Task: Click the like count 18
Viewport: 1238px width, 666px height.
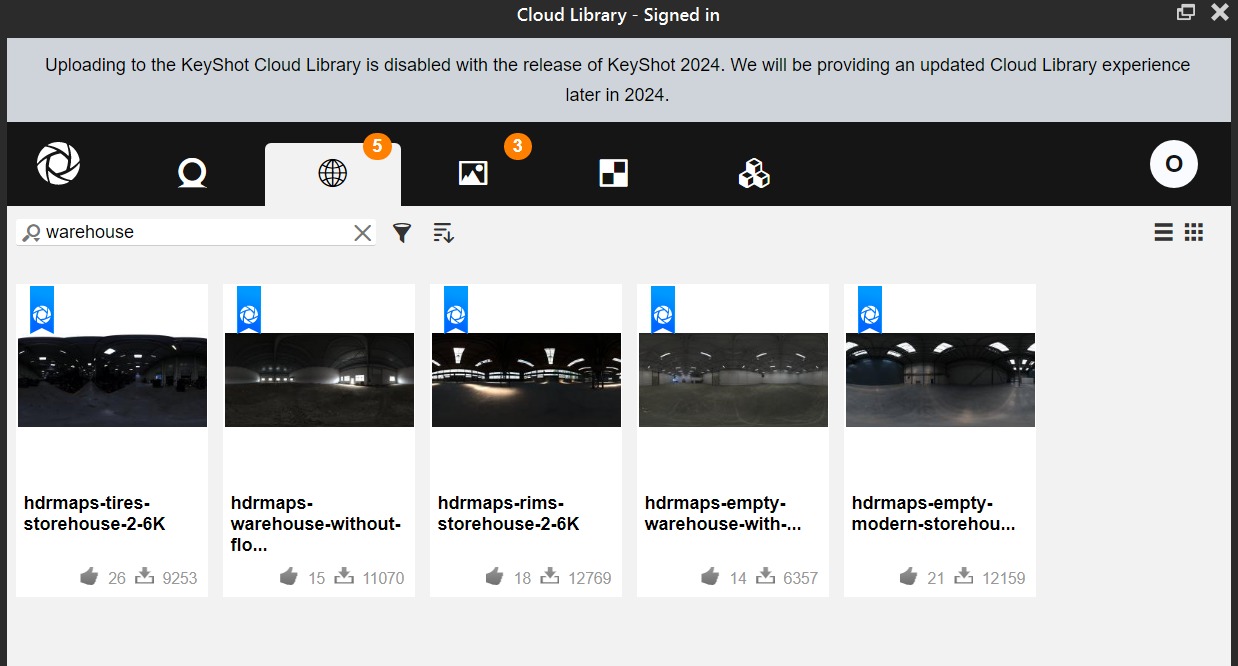Action: click(x=522, y=578)
